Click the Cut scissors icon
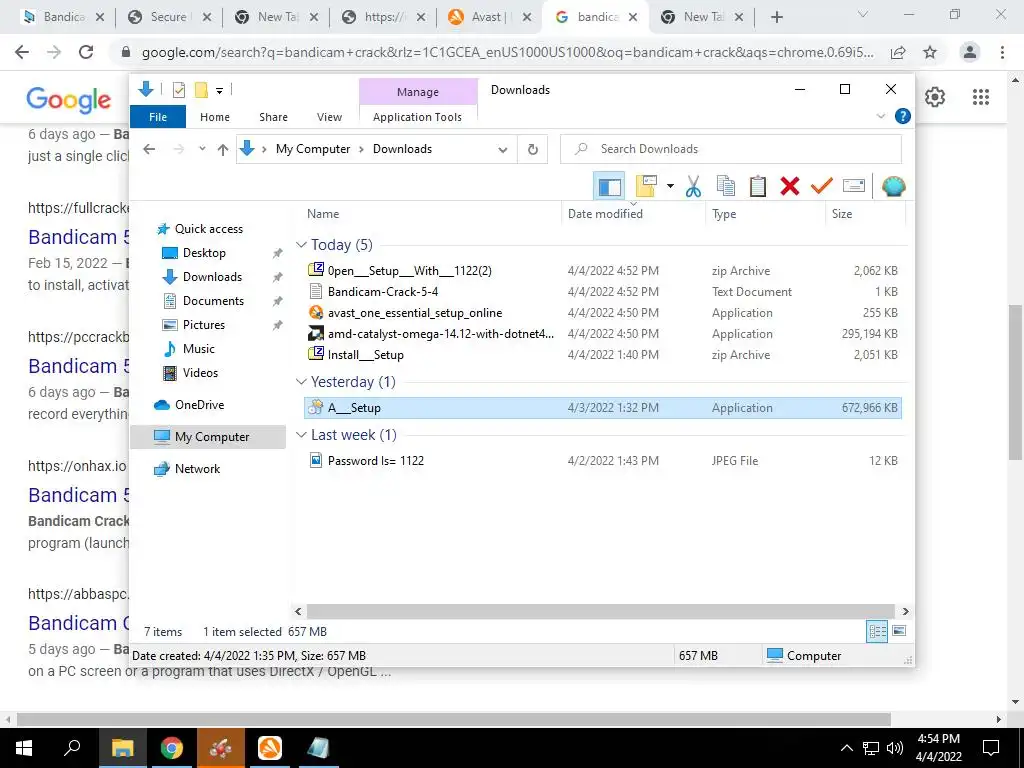Image resolution: width=1024 pixels, height=768 pixels. 693,187
